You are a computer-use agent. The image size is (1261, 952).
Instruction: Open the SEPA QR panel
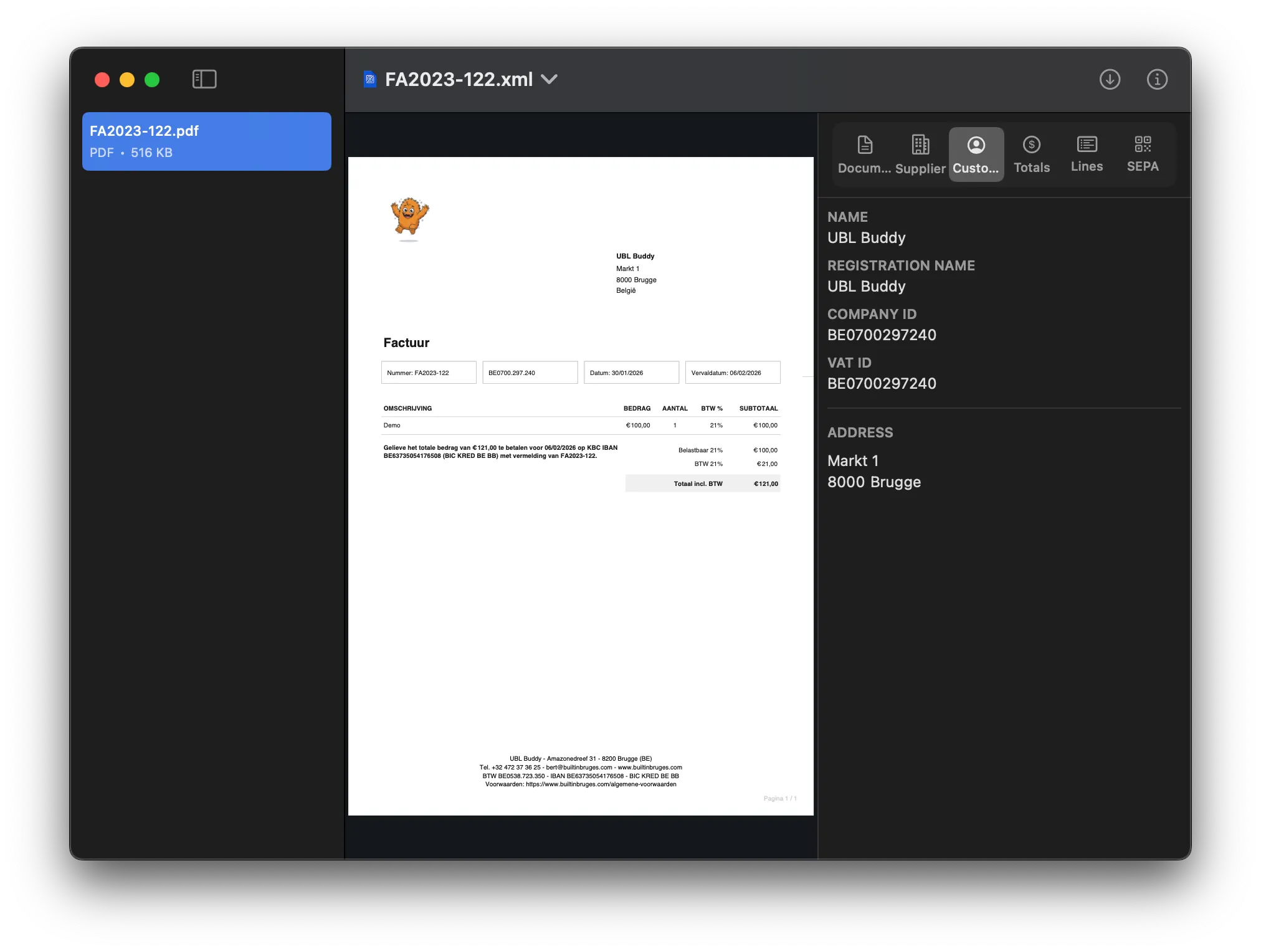(1143, 154)
